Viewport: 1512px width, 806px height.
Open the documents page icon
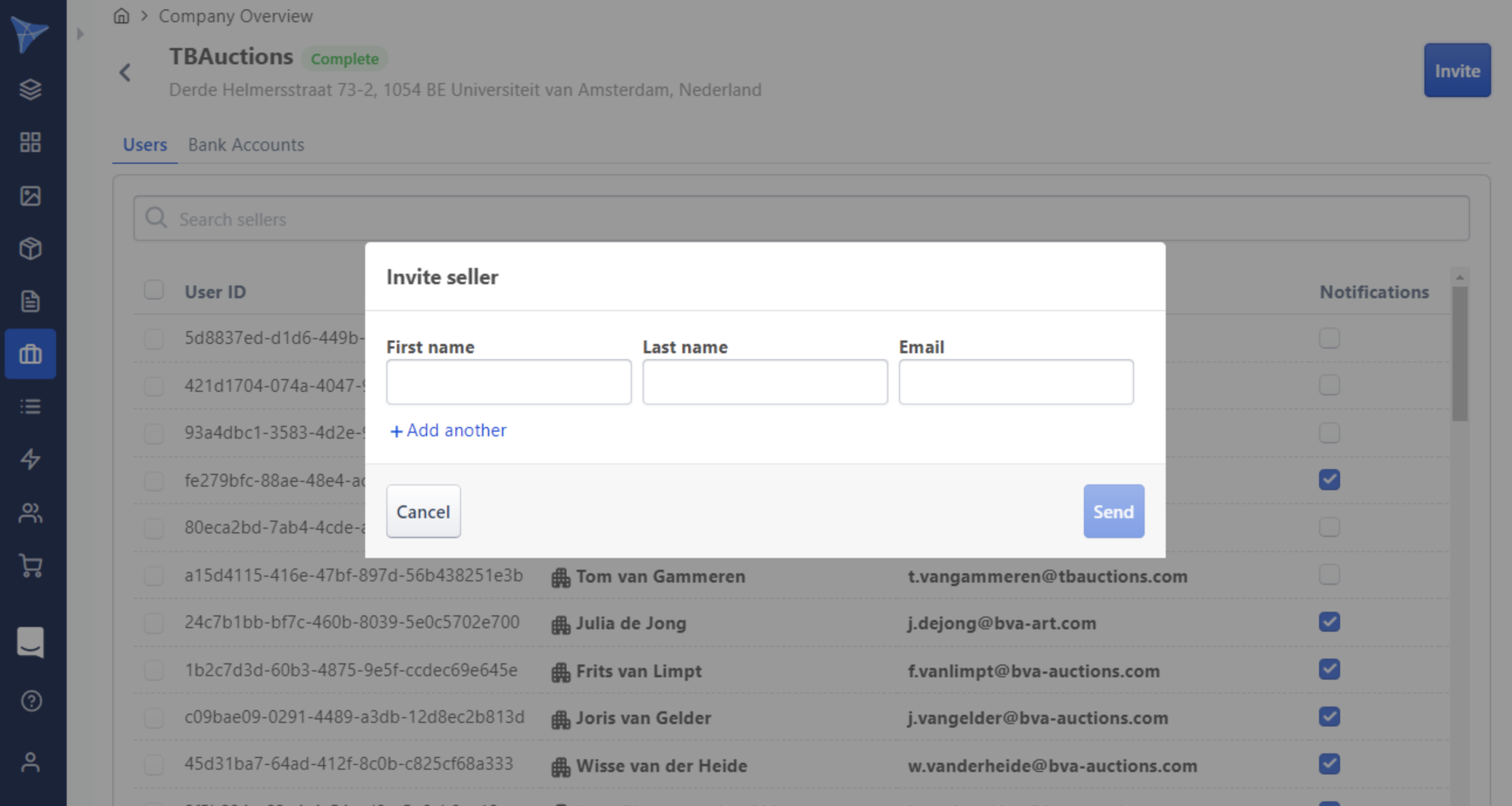click(x=30, y=301)
